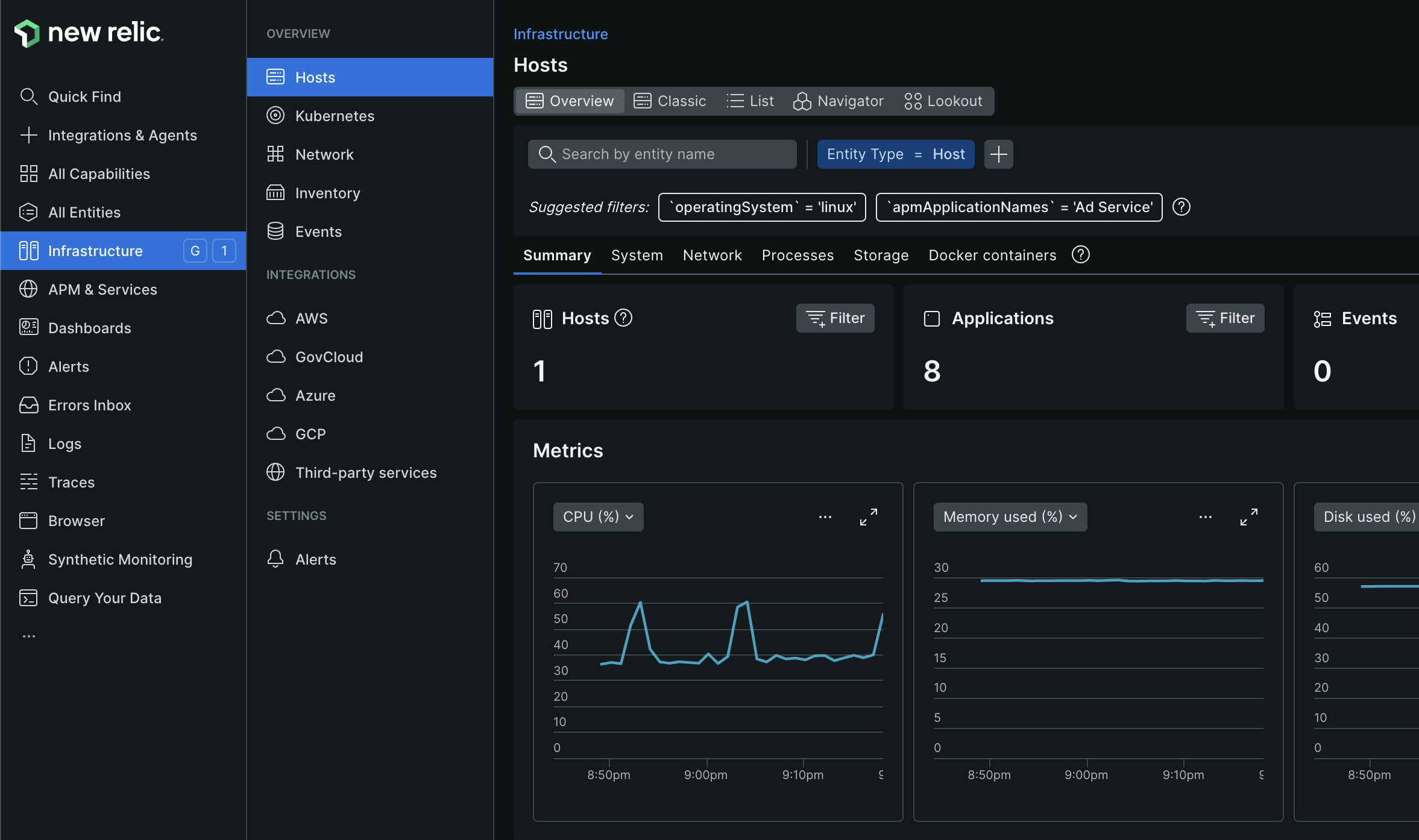Switch to List view
The height and width of the screenshot is (840, 1419).
pos(750,101)
